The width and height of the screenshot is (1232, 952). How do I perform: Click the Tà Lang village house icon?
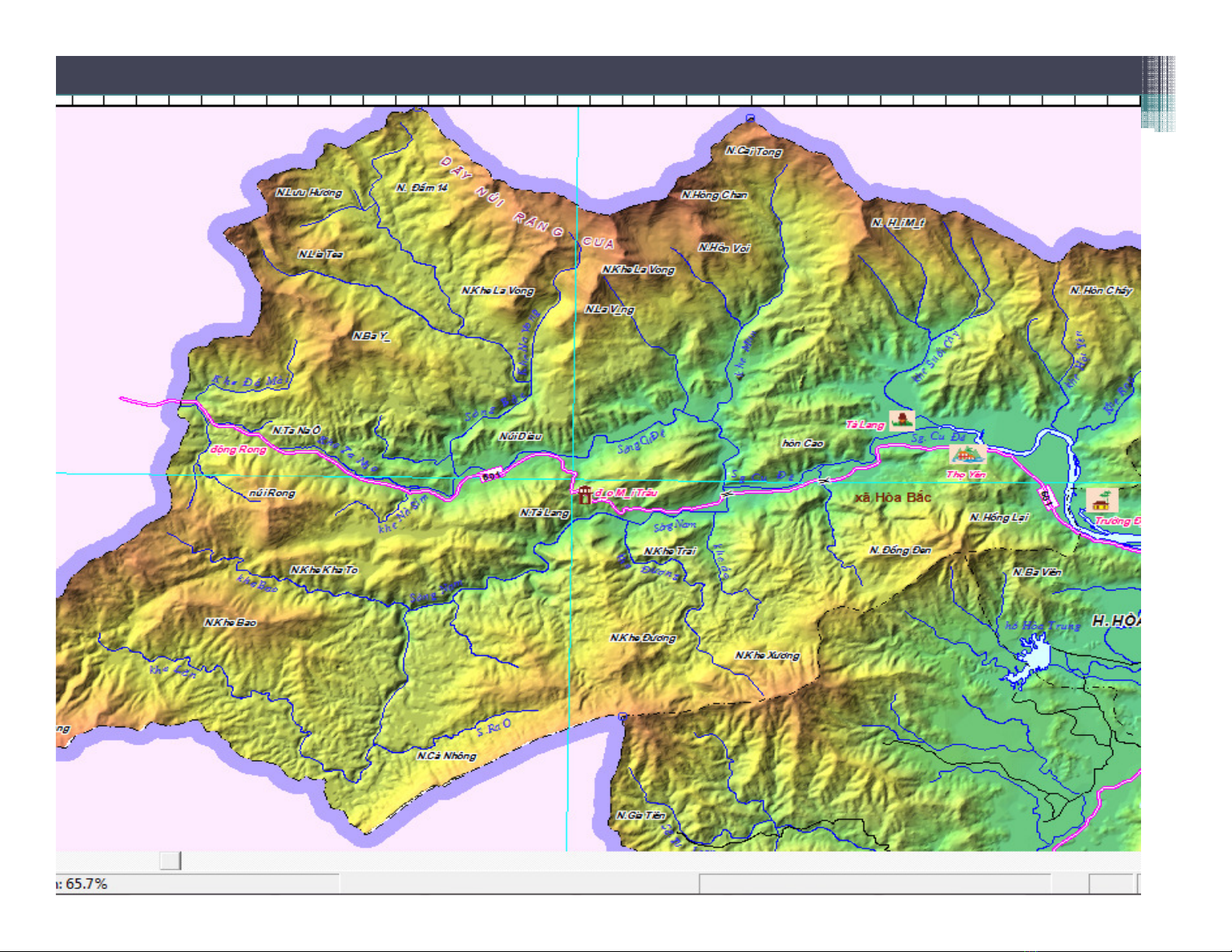click(901, 420)
